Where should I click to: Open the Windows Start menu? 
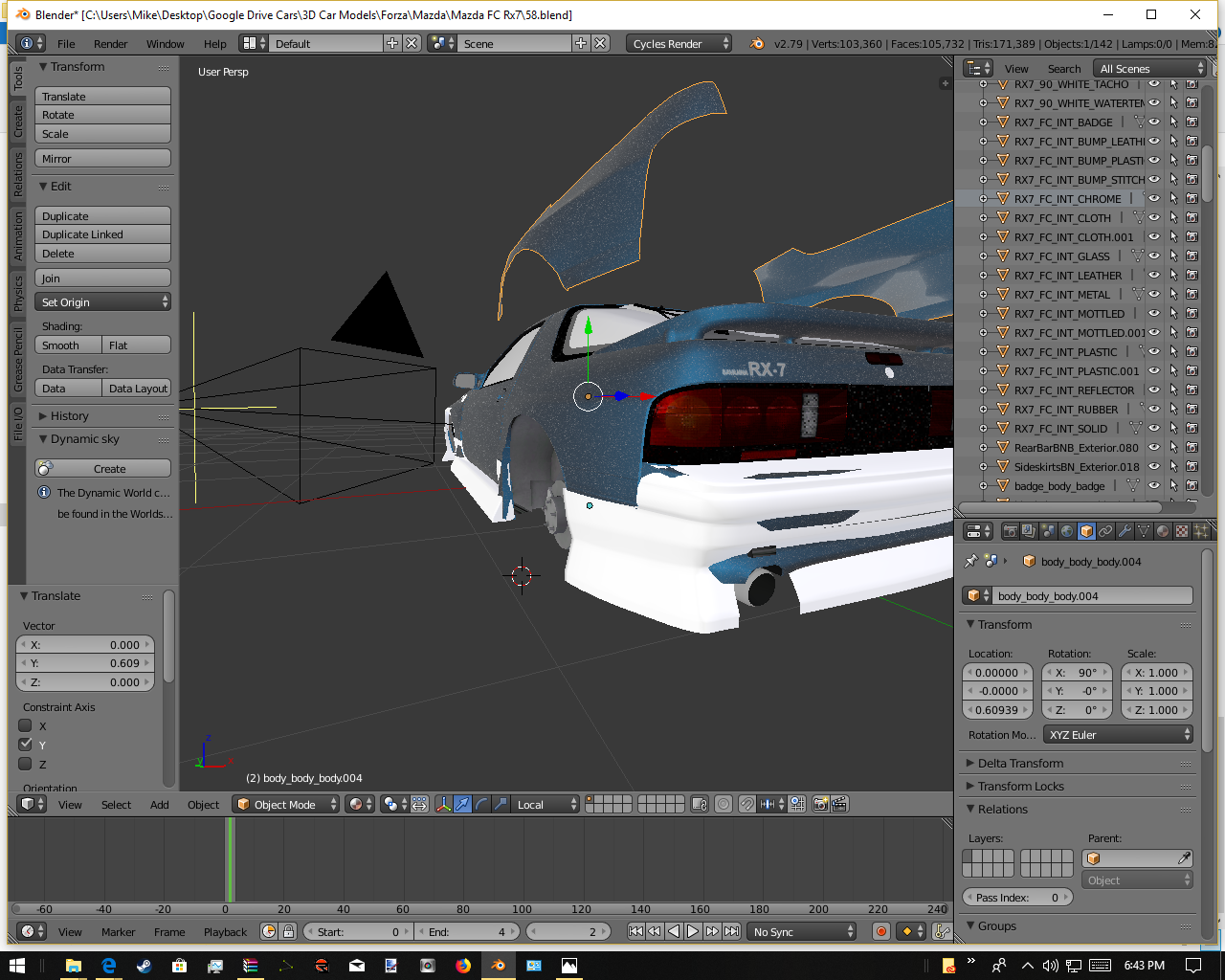(17, 966)
